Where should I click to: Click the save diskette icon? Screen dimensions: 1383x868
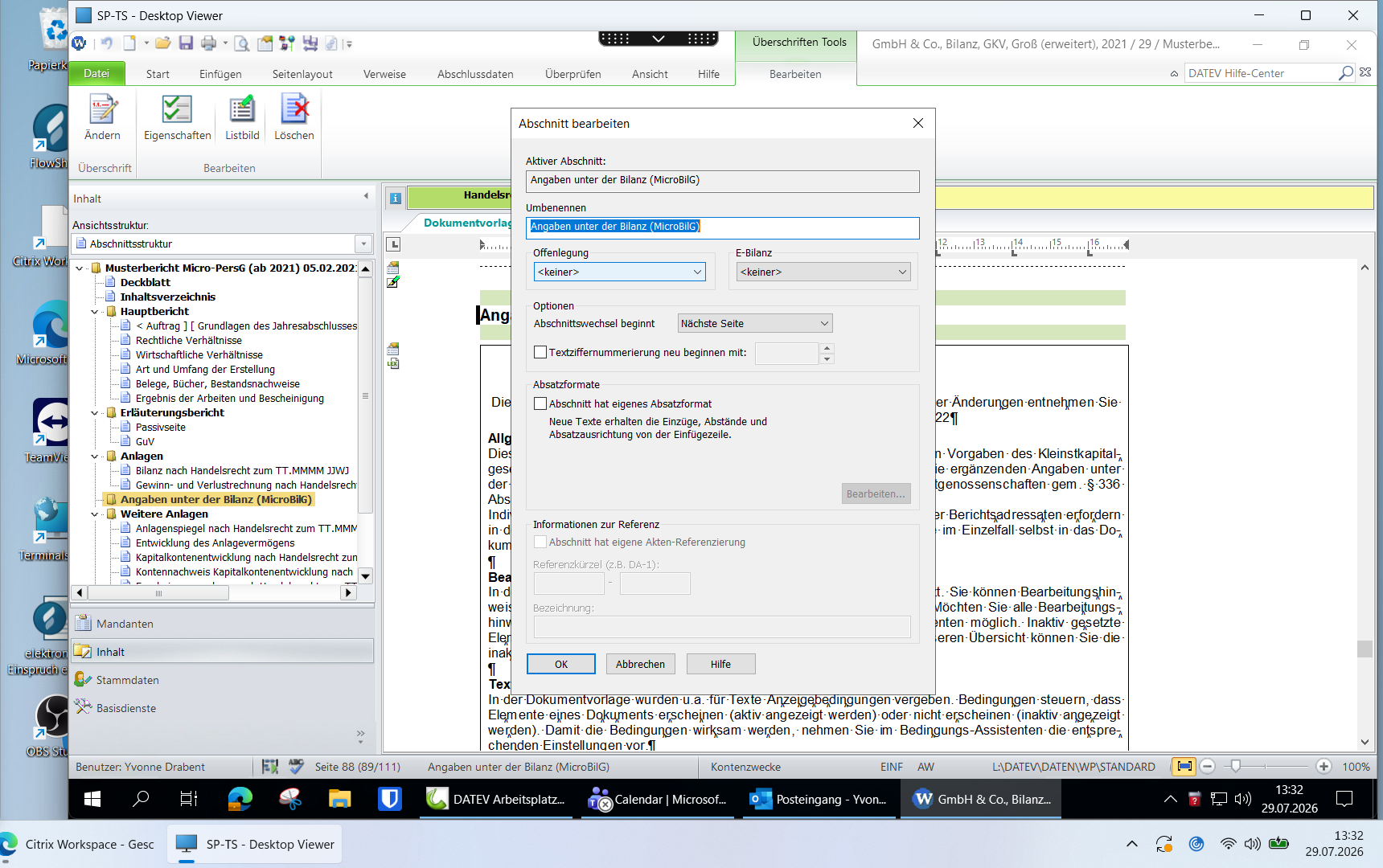pos(186,43)
